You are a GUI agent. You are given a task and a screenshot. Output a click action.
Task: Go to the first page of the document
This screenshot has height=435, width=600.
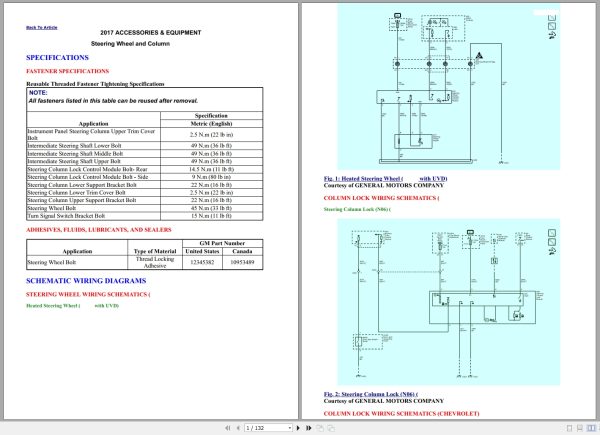pos(228,428)
